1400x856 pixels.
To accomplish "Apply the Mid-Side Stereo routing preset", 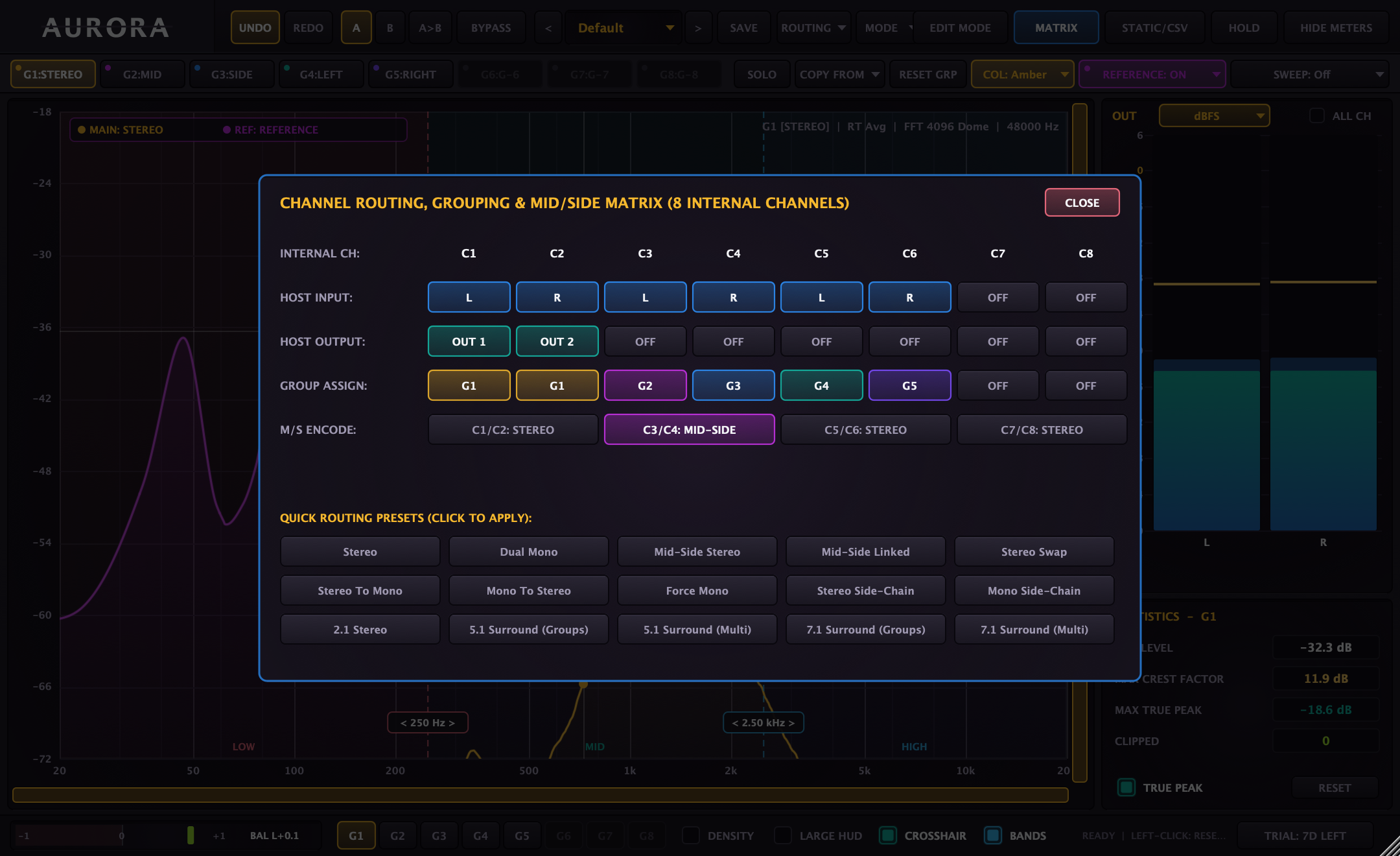I will coord(697,552).
